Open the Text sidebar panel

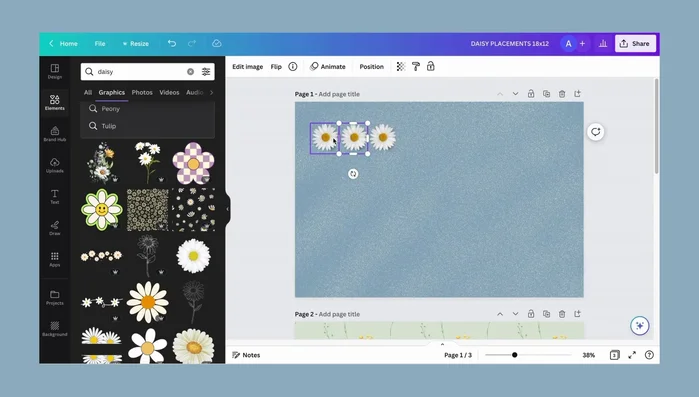pos(54,196)
